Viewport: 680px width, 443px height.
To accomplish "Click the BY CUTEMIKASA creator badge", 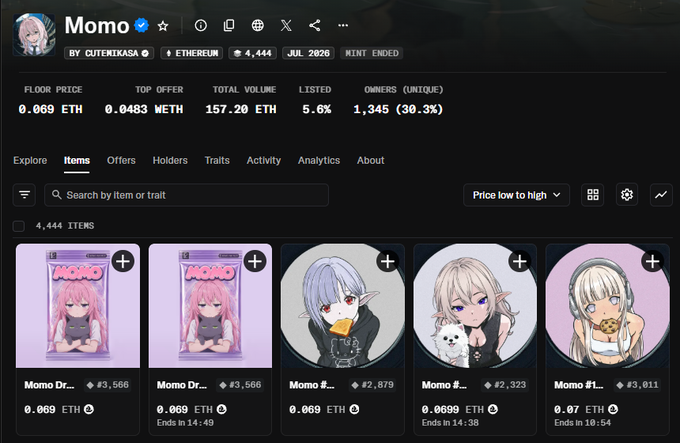I will coord(109,53).
